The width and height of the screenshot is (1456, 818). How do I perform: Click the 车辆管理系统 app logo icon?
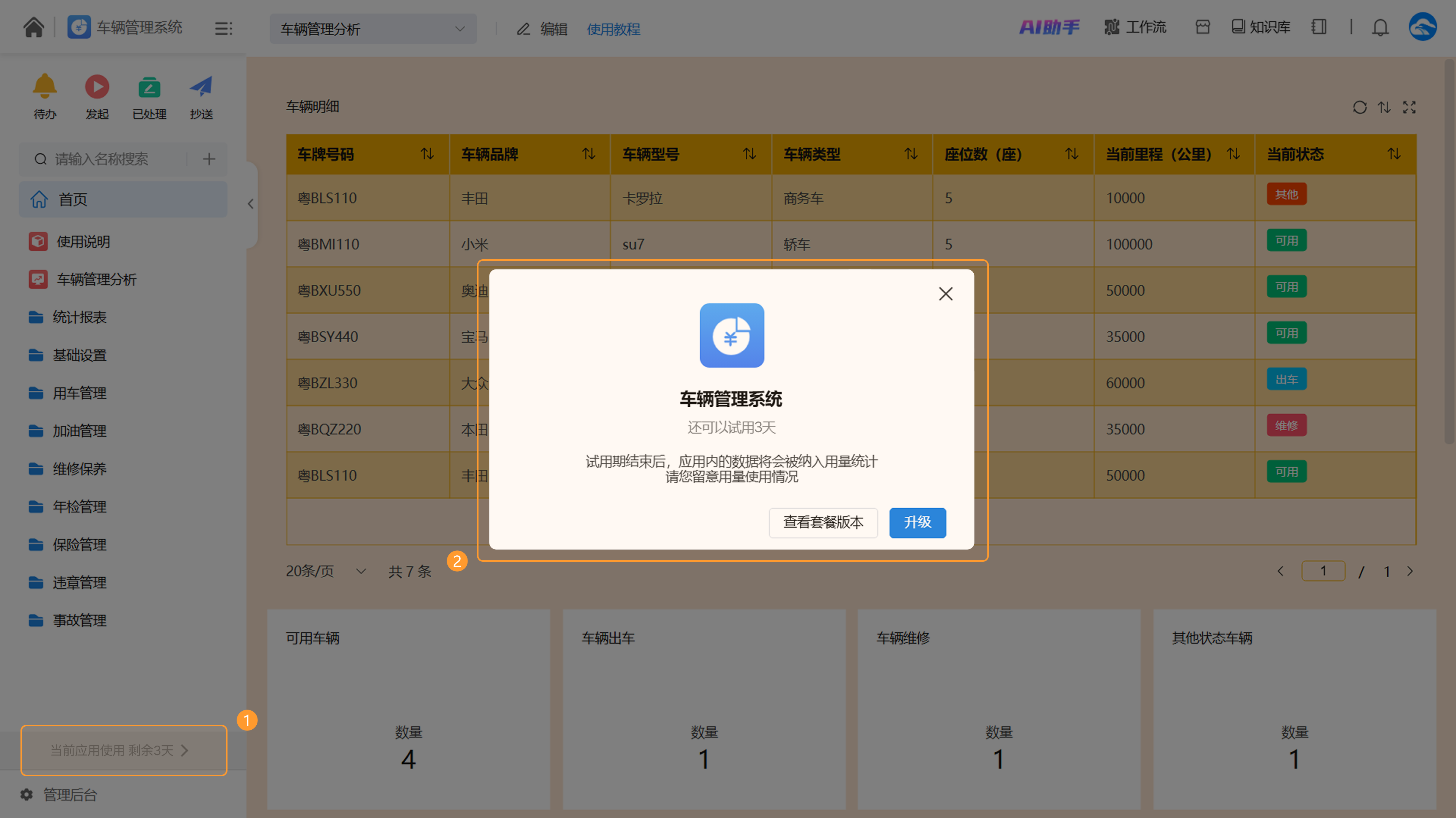(78, 27)
